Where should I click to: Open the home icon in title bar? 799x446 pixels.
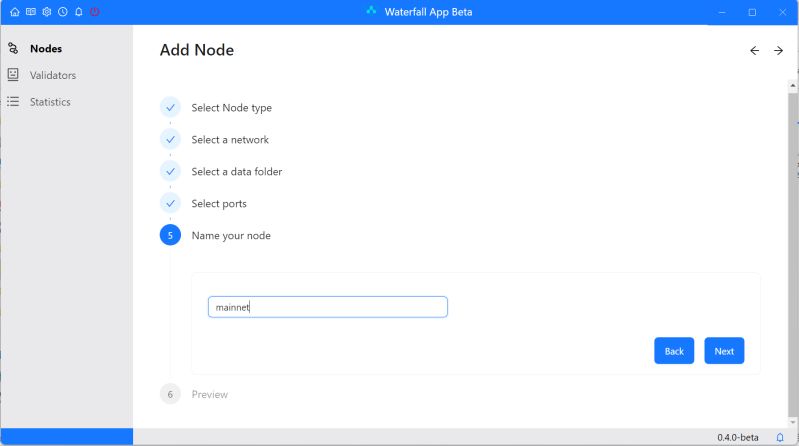click(15, 12)
